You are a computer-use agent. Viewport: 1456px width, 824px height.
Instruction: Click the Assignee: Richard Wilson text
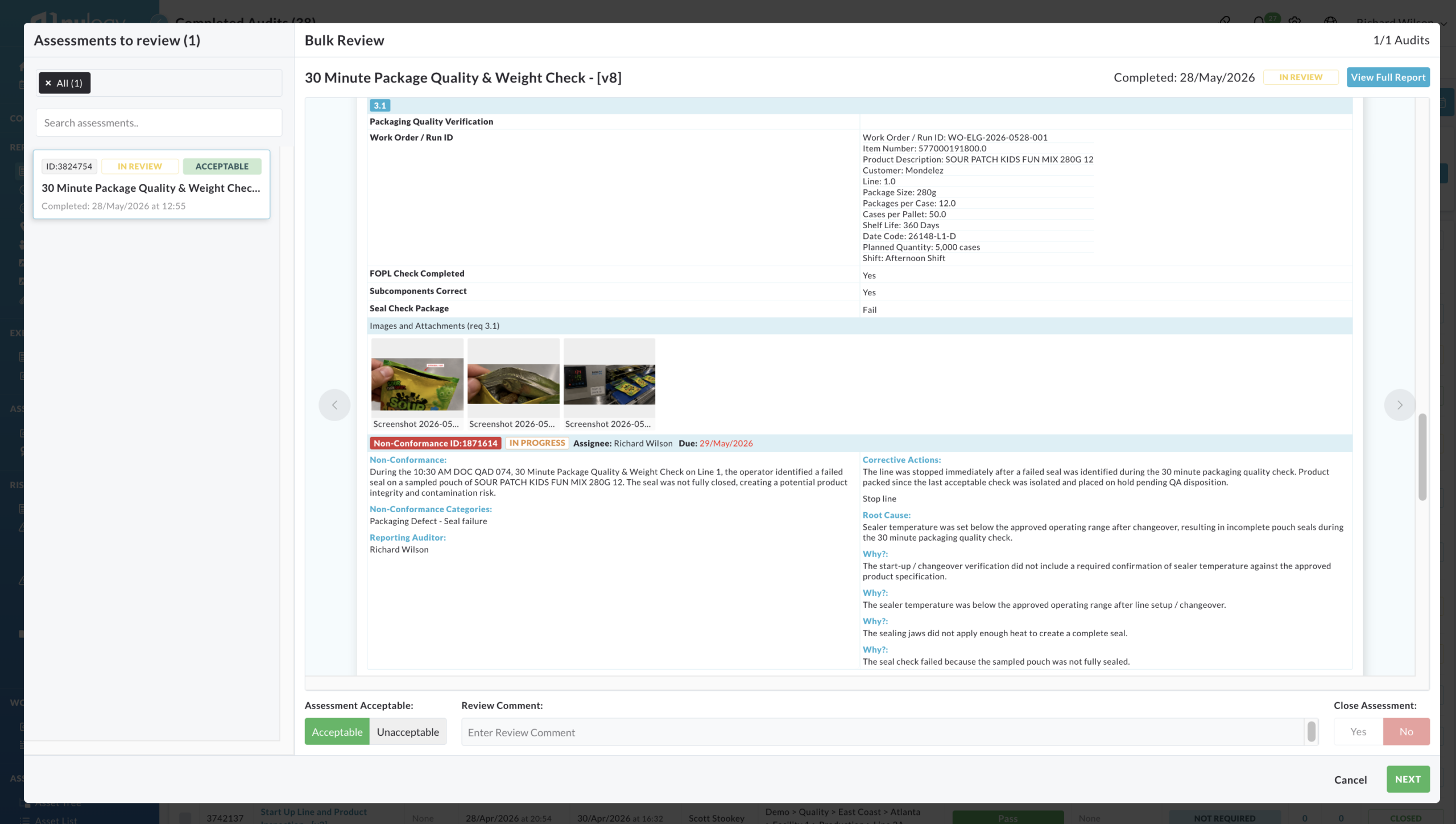(x=623, y=443)
